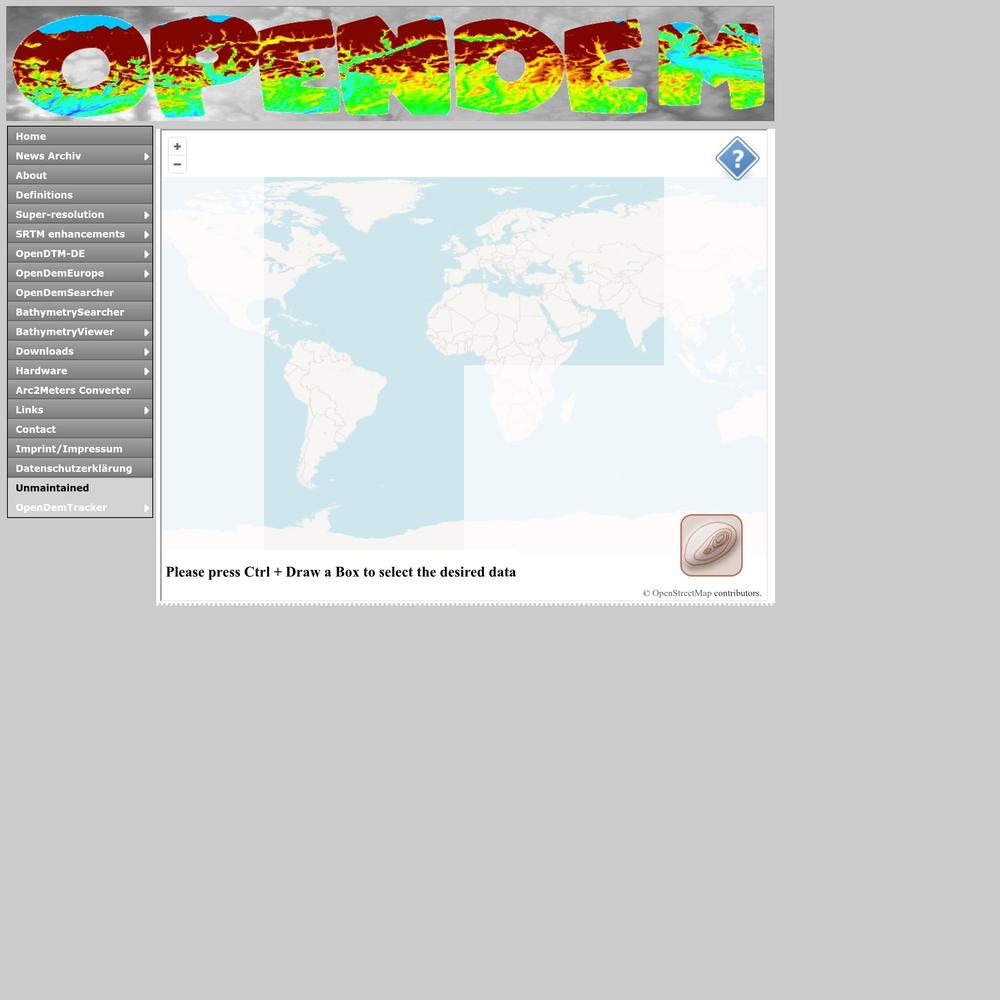Click the highlighted South America map tile
1000x1000 pixels.
pos(364,457)
